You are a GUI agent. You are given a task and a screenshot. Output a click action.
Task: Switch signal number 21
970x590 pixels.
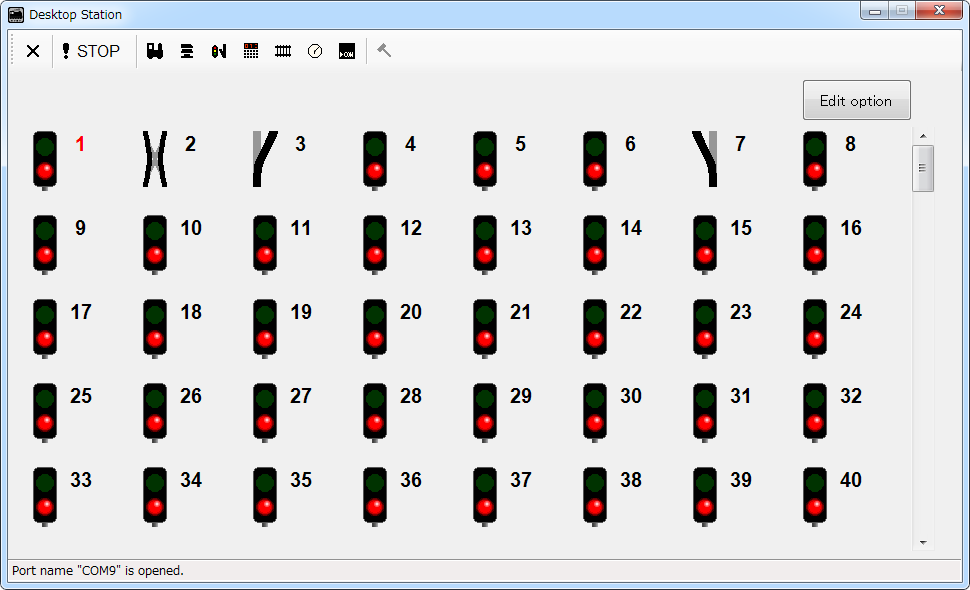(485, 328)
